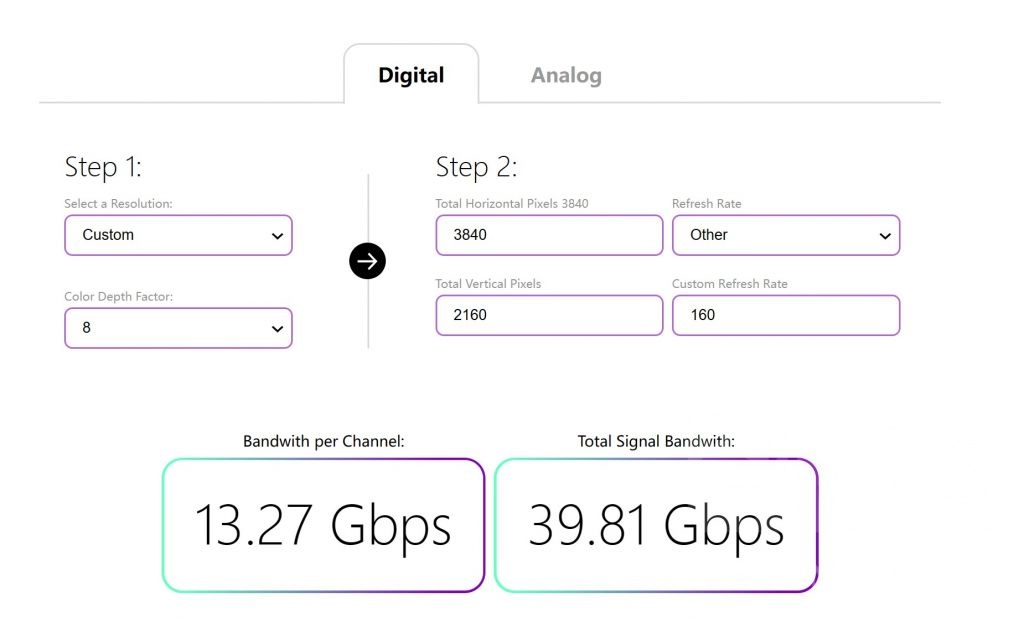Image resolution: width=1024 pixels, height=618 pixels.
Task: Switch to the Analog tab
Action: click(566, 76)
